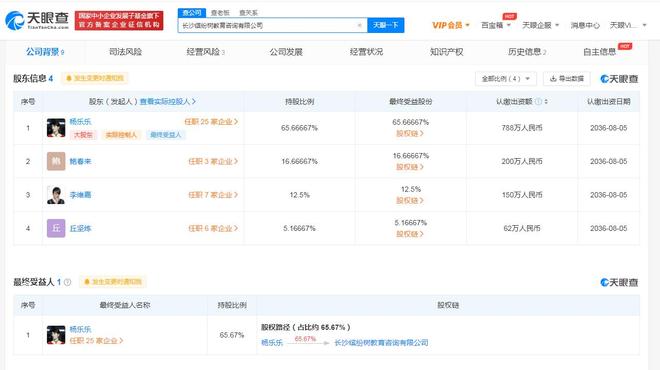Expand 股权链 for the 12.5% row
The height and width of the screenshot is (370, 660).
[410, 201]
